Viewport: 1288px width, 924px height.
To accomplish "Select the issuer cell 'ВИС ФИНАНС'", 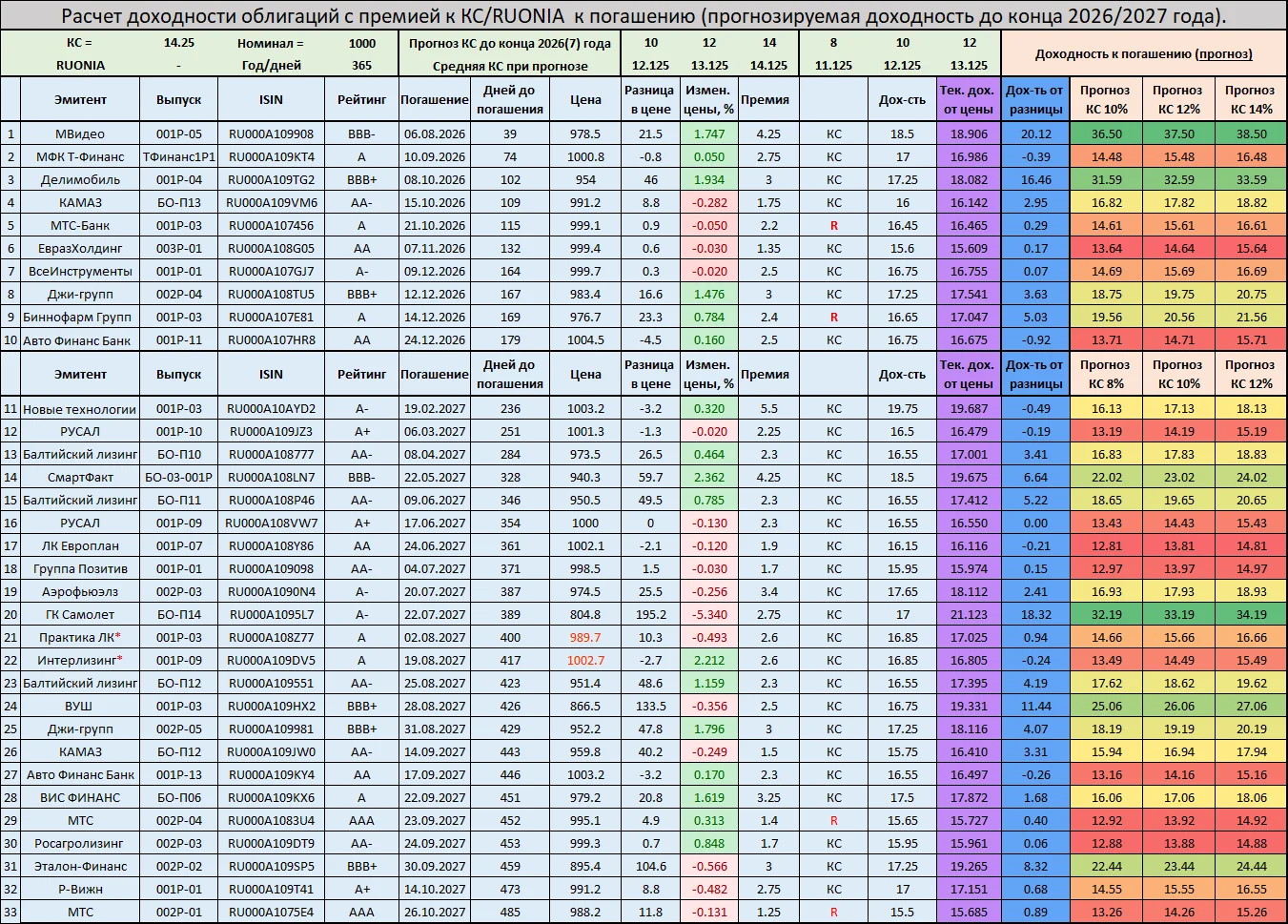I will coord(81,798).
